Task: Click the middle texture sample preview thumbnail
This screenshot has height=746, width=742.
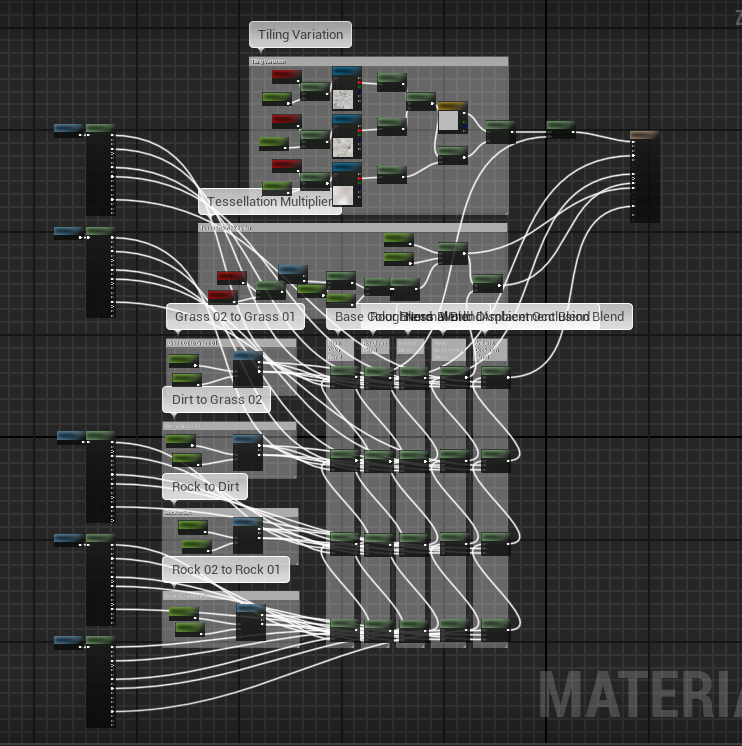Action: point(345,146)
